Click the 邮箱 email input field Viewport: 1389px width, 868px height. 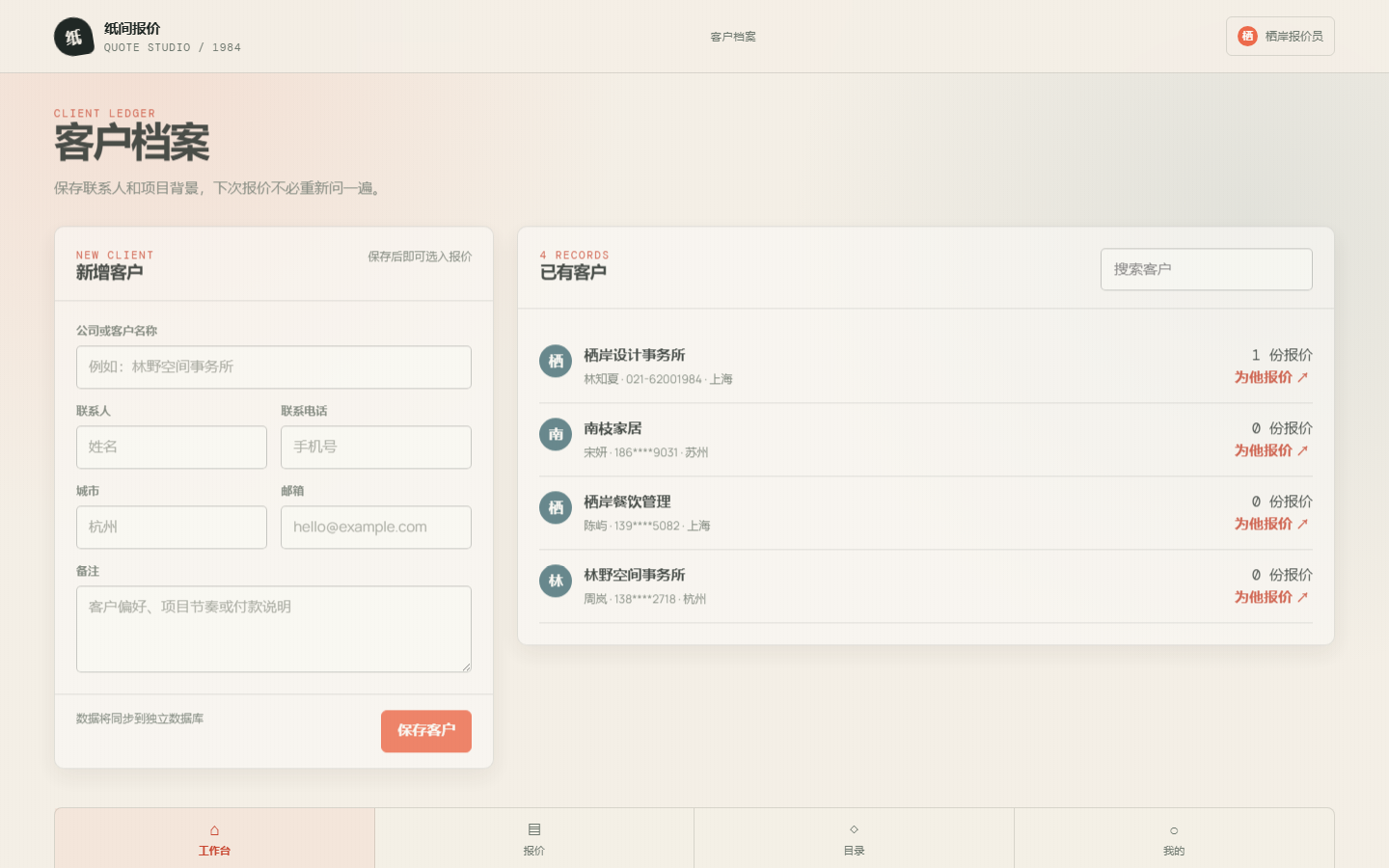pyautogui.click(x=376, y=528)
